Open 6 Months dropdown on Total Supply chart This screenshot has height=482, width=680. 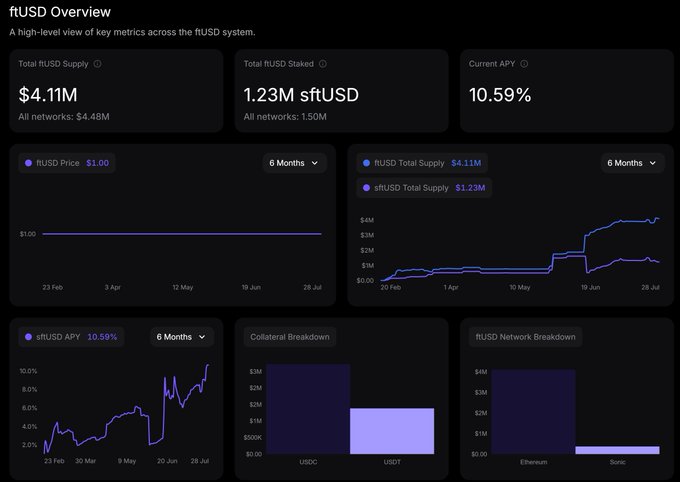pos(632,163)
